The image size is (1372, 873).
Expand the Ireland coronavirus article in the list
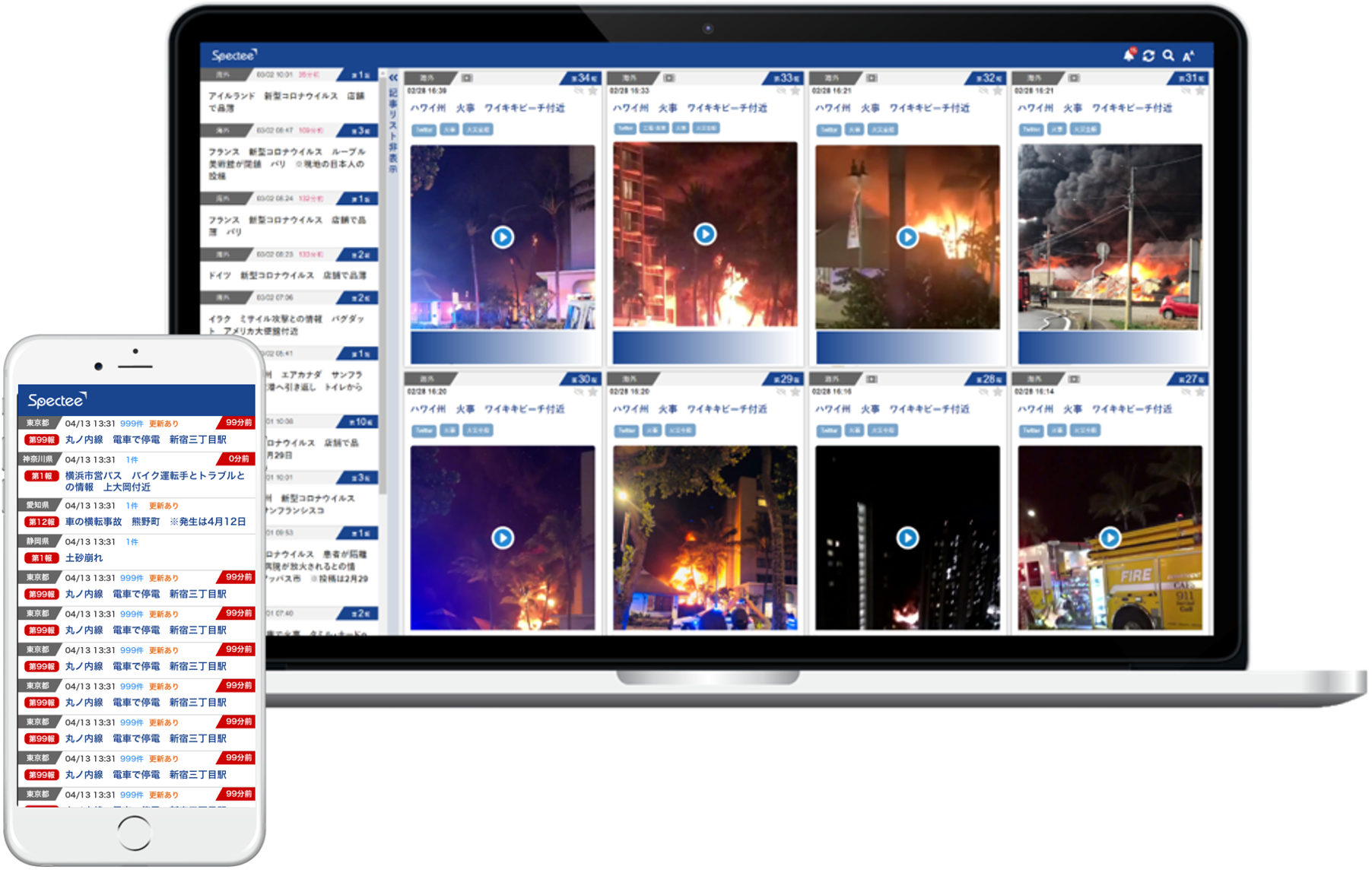287,102
